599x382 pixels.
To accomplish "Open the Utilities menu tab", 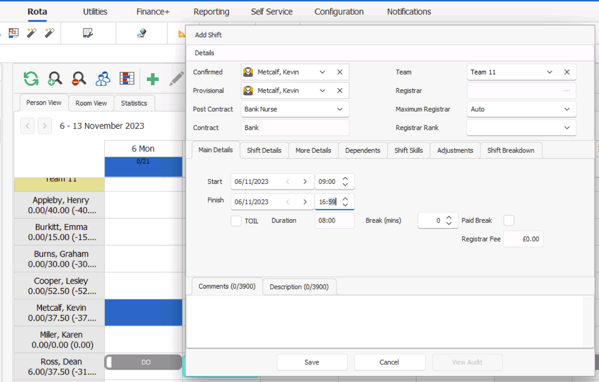I will tap(95, 12).
